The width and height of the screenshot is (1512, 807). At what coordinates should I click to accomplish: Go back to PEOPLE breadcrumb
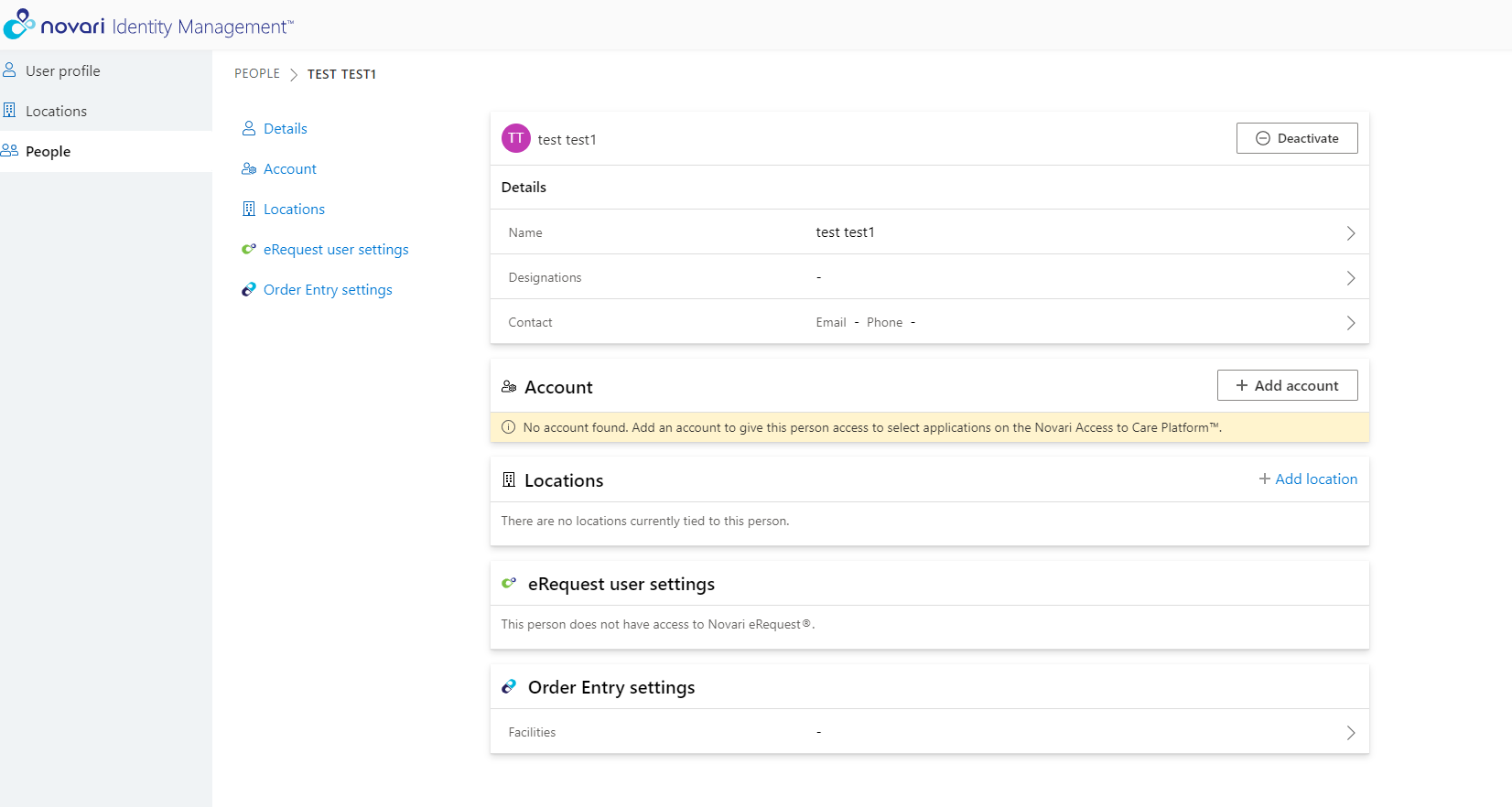[257, 73]
